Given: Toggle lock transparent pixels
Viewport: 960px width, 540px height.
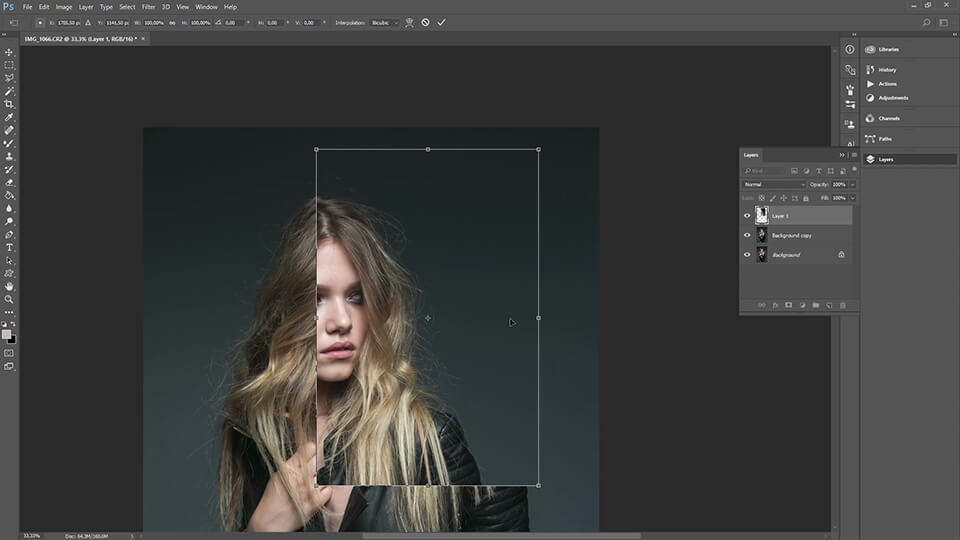Looking at the screenshot, I should pyautogui.click(x=762, y=198).
